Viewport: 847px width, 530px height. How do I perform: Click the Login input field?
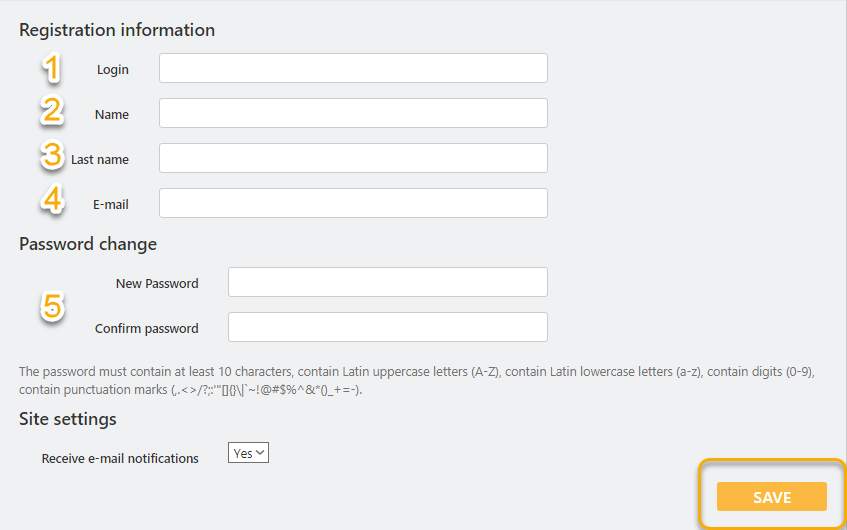(x=353, y=68)
